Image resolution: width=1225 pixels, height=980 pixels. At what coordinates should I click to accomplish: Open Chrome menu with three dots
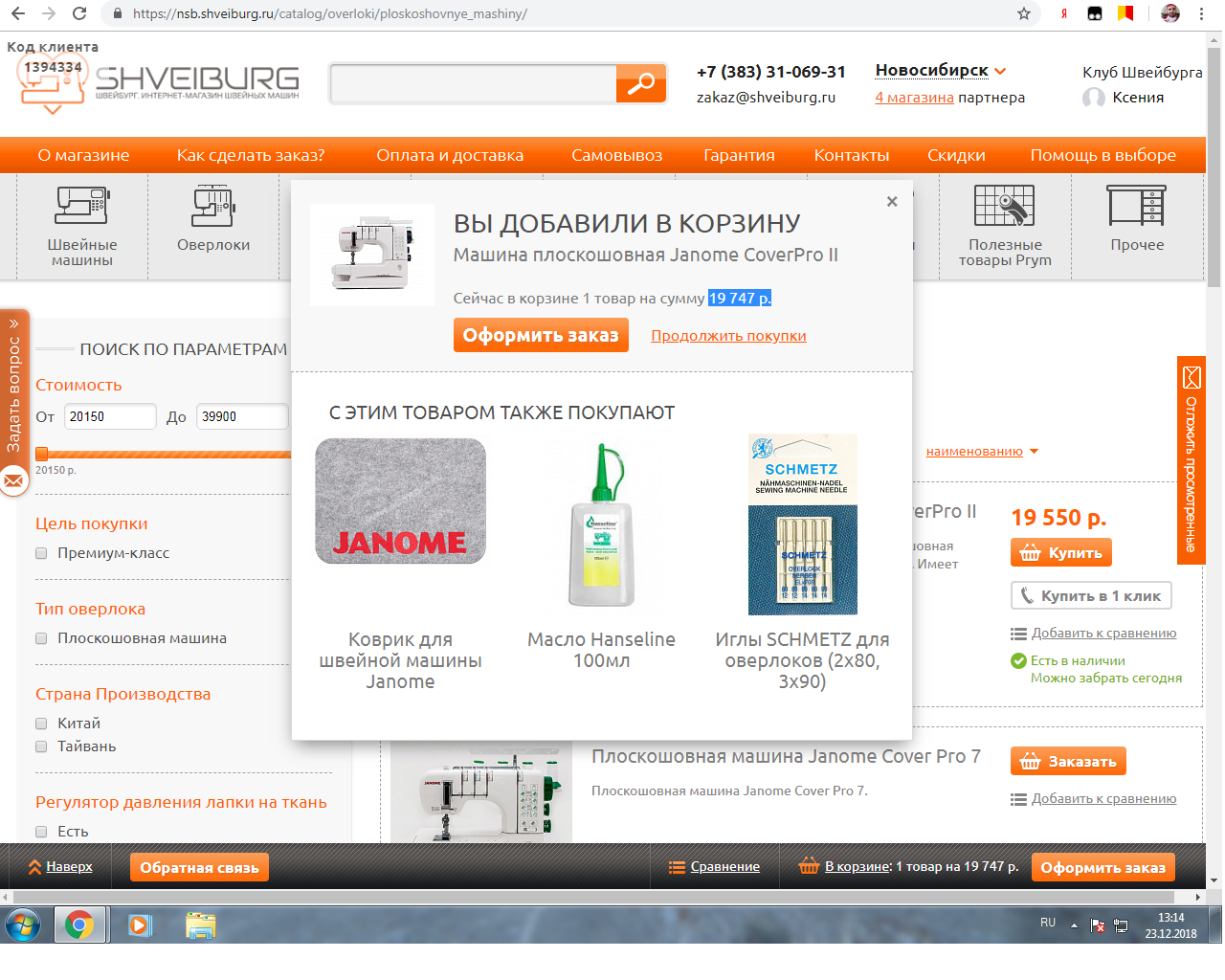click(x=1202, y=13)
